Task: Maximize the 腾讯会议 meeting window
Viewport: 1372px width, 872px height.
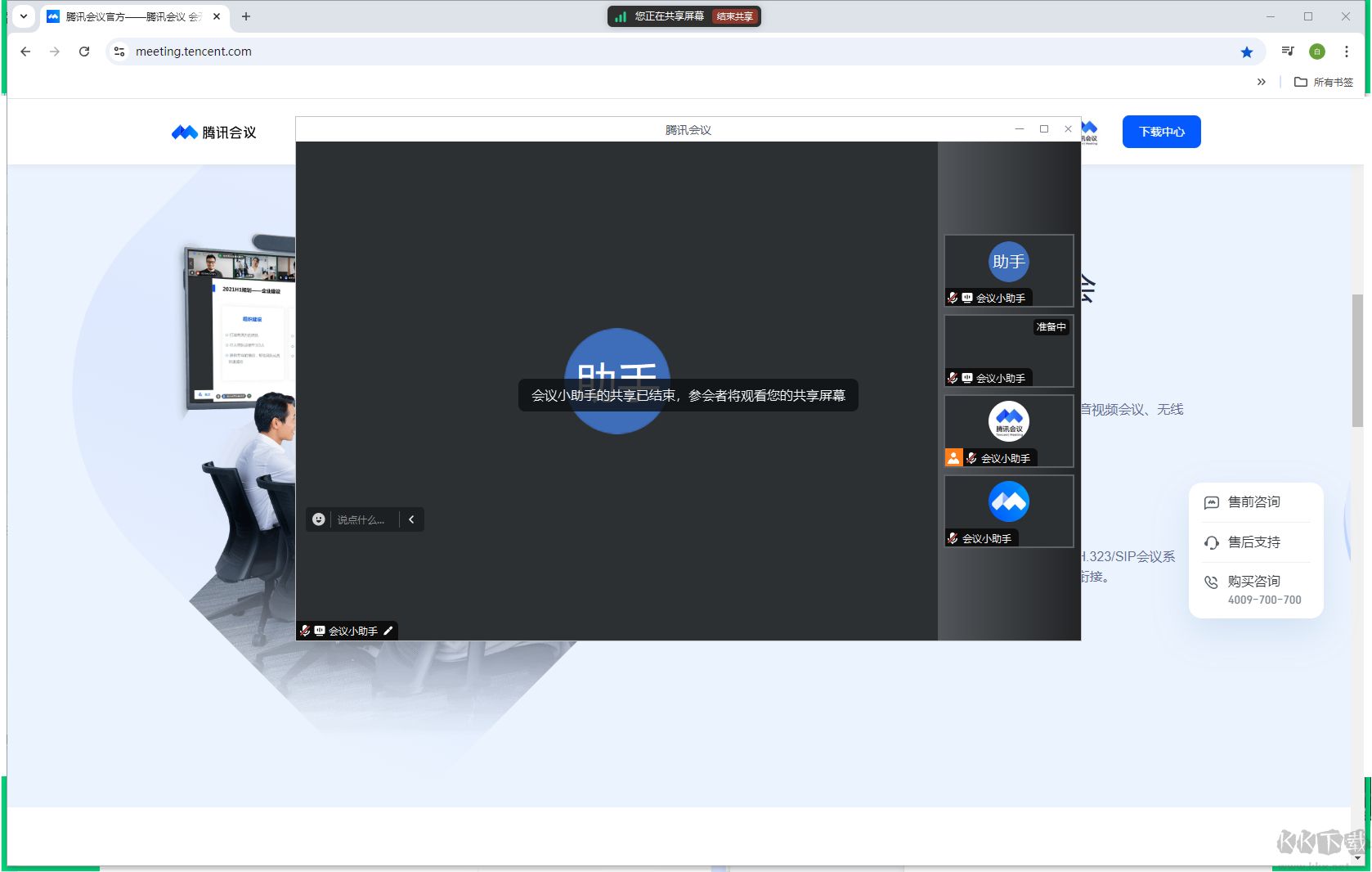Action: (1044, 129)
